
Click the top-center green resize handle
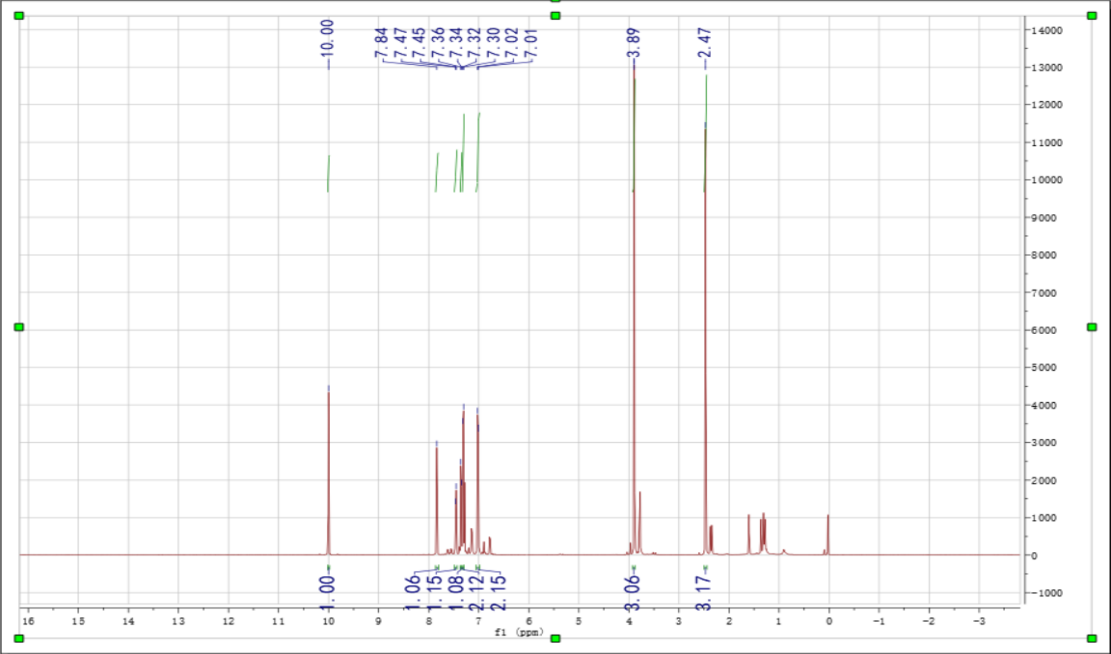(x=555, y=16)
